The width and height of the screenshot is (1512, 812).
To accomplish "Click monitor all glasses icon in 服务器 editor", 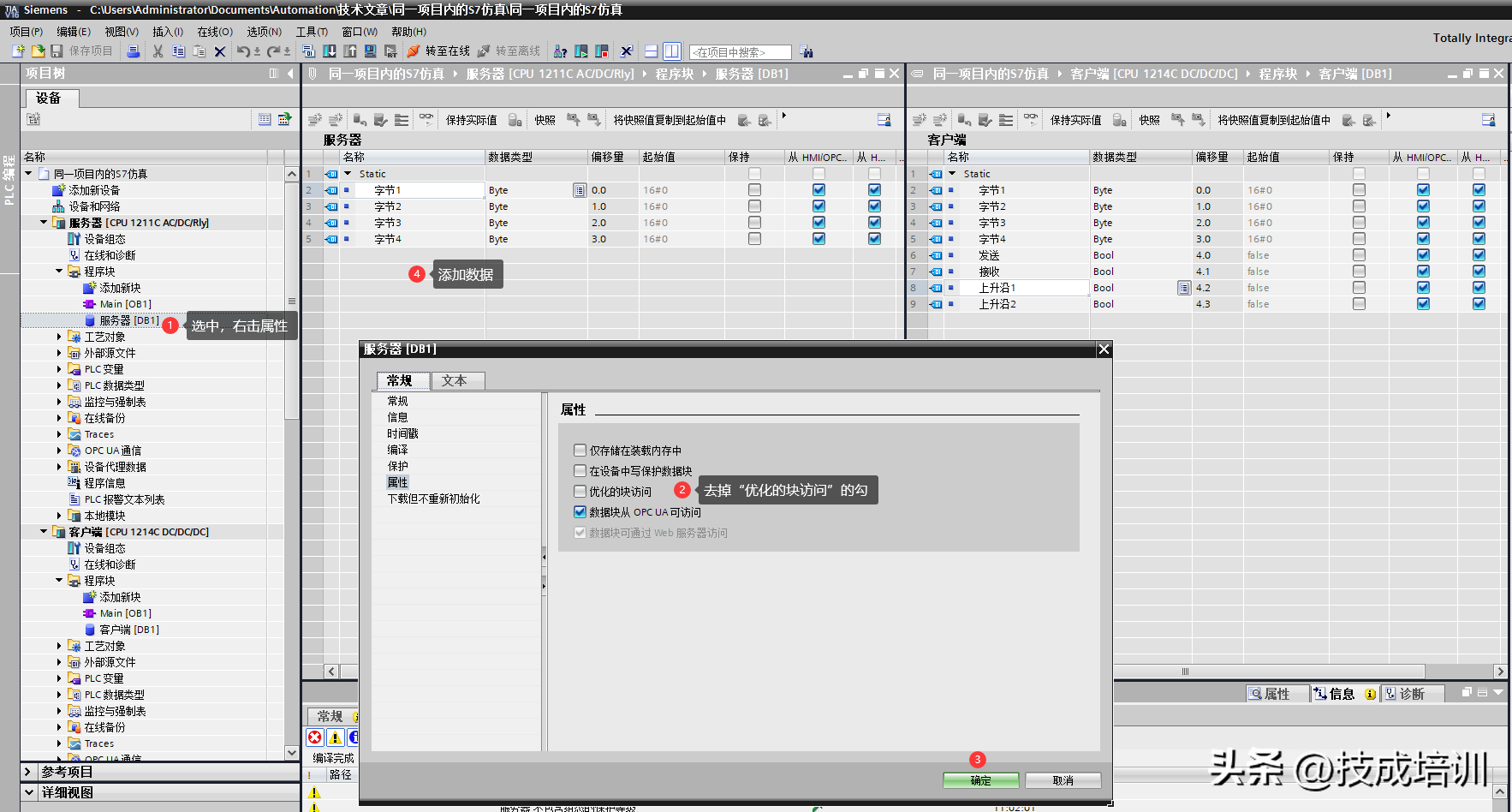I will coord(426,120).
